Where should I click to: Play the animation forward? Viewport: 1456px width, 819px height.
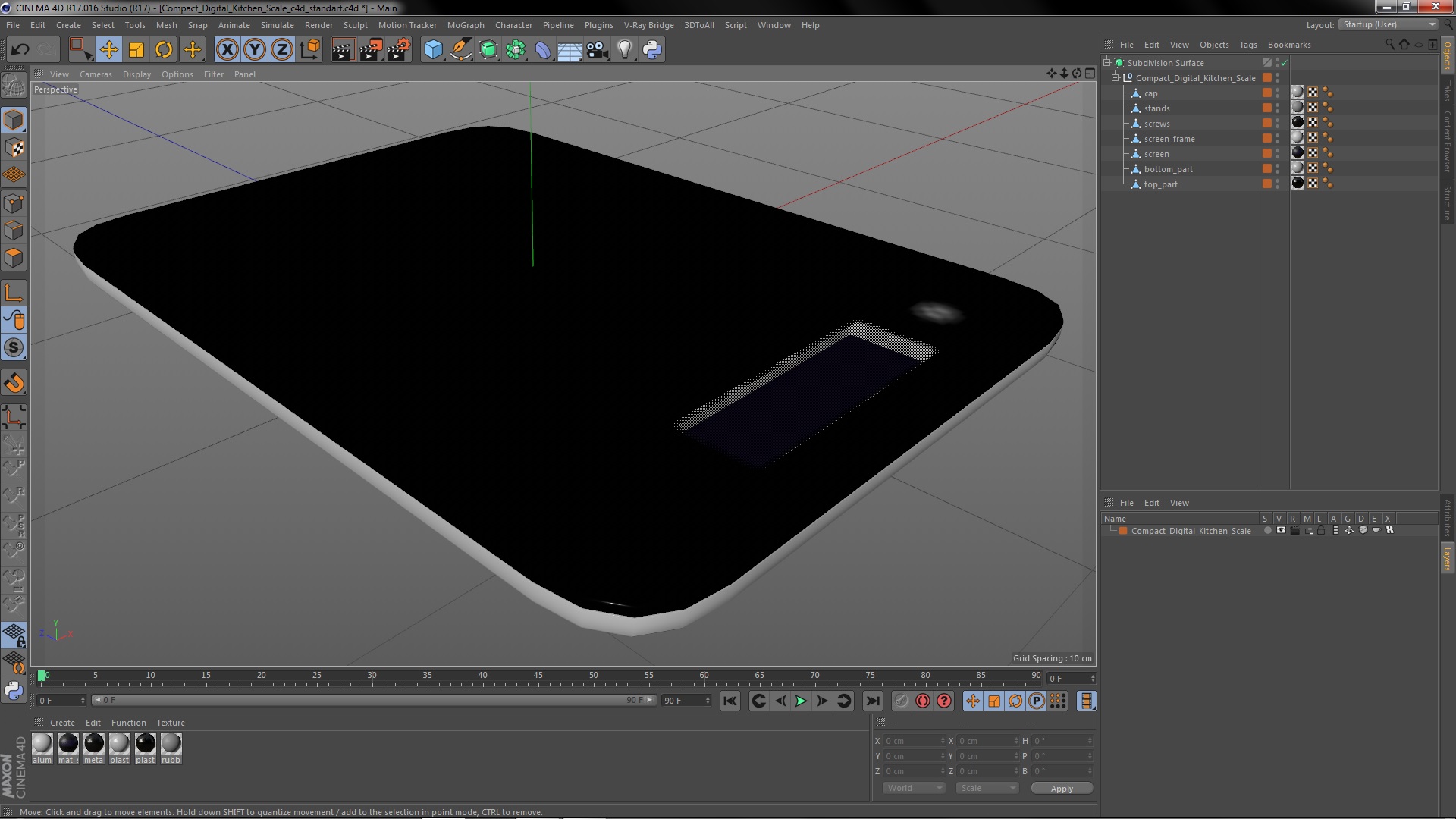[801, 701]
